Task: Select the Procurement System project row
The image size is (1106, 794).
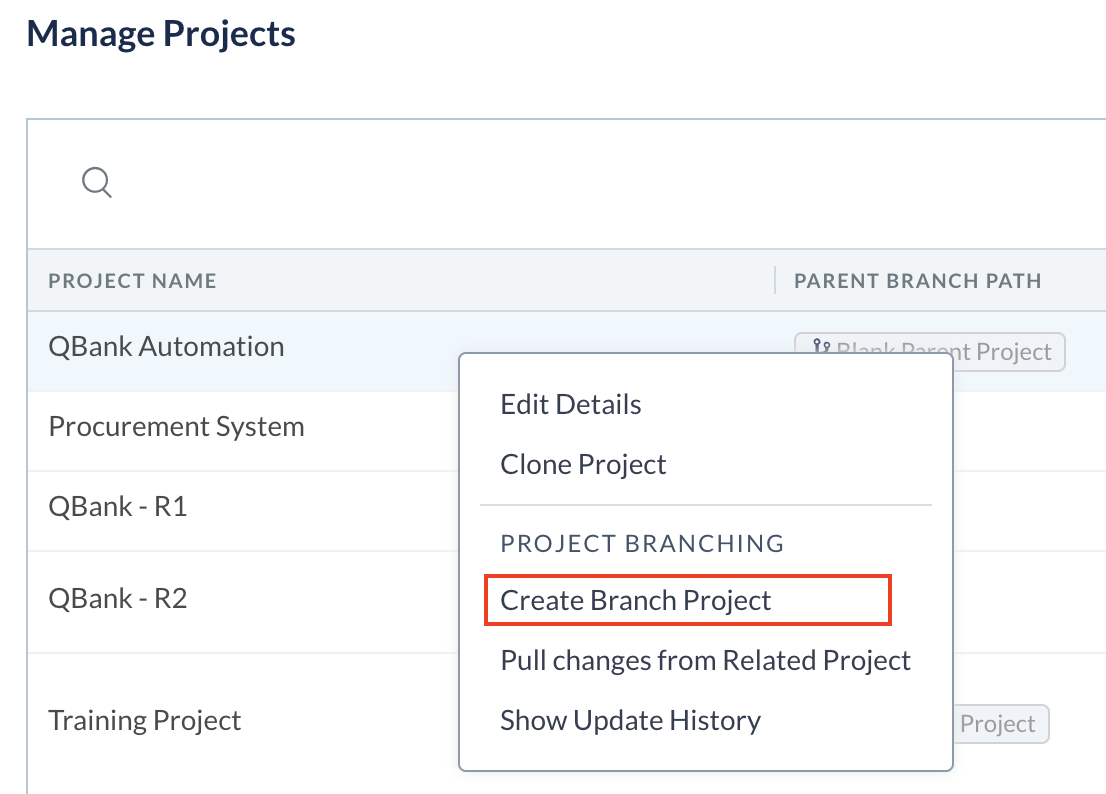Action: (x=176, y=426)
